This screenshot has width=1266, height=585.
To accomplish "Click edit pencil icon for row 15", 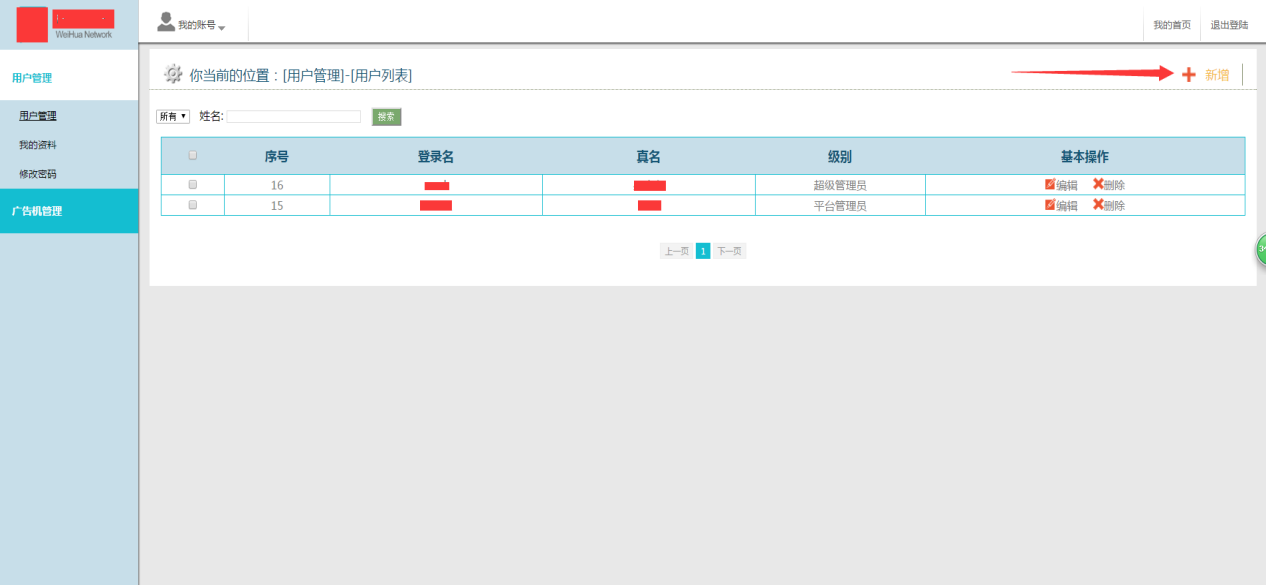I will click(1050, 205).
